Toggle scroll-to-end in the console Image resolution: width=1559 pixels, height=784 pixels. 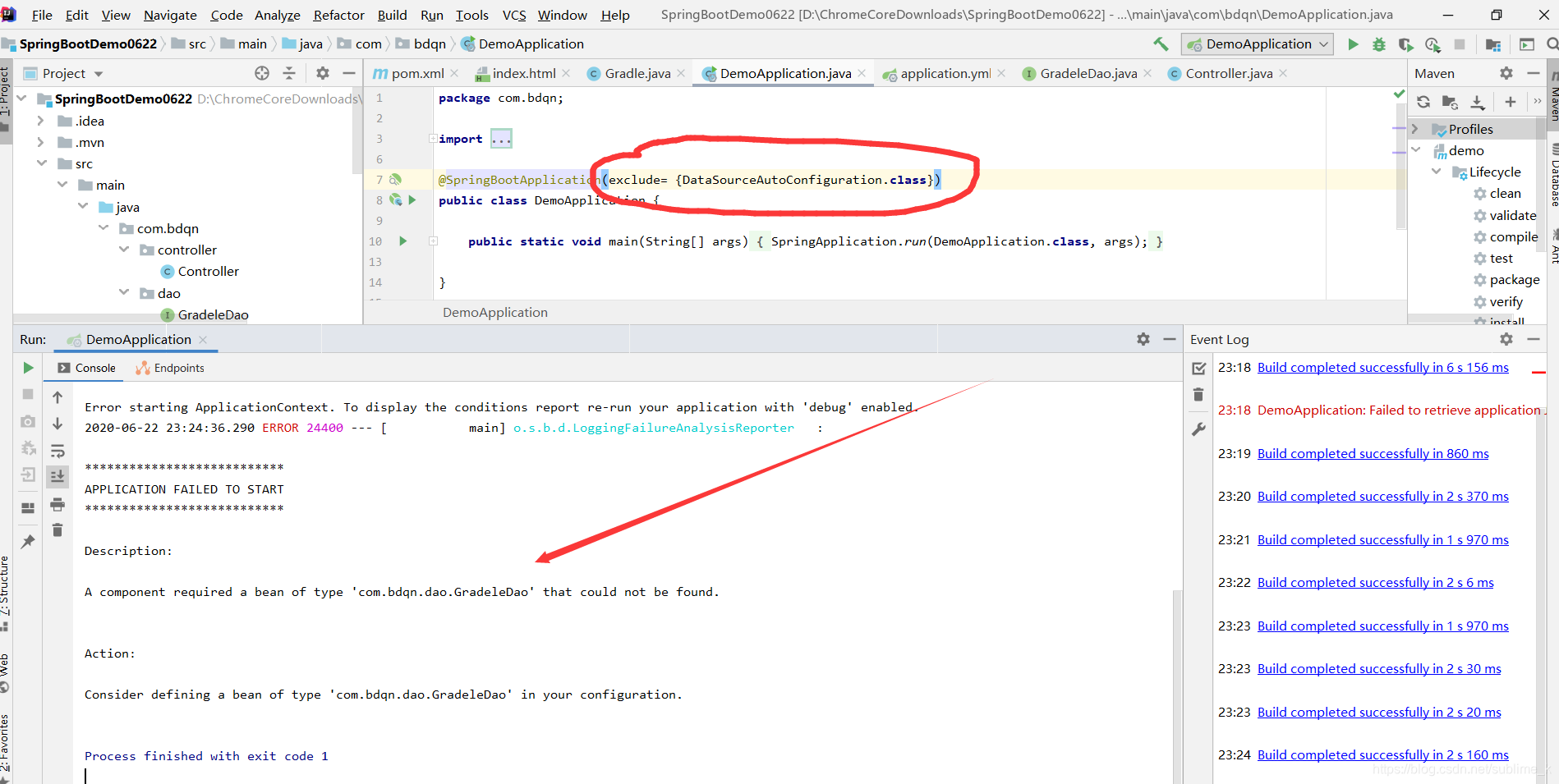click(57, 475)
